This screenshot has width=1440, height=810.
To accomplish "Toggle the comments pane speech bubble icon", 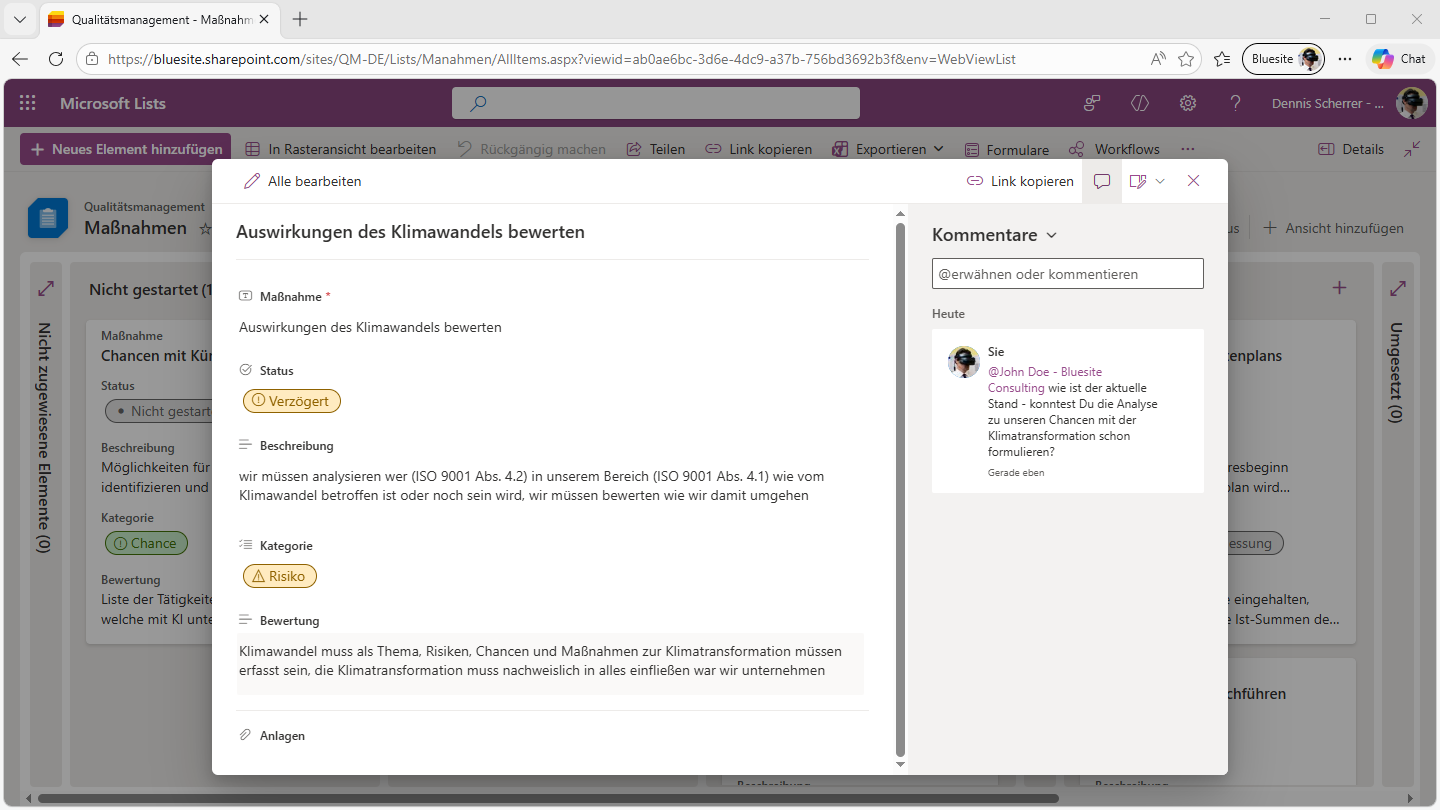I will (1102, 181).
